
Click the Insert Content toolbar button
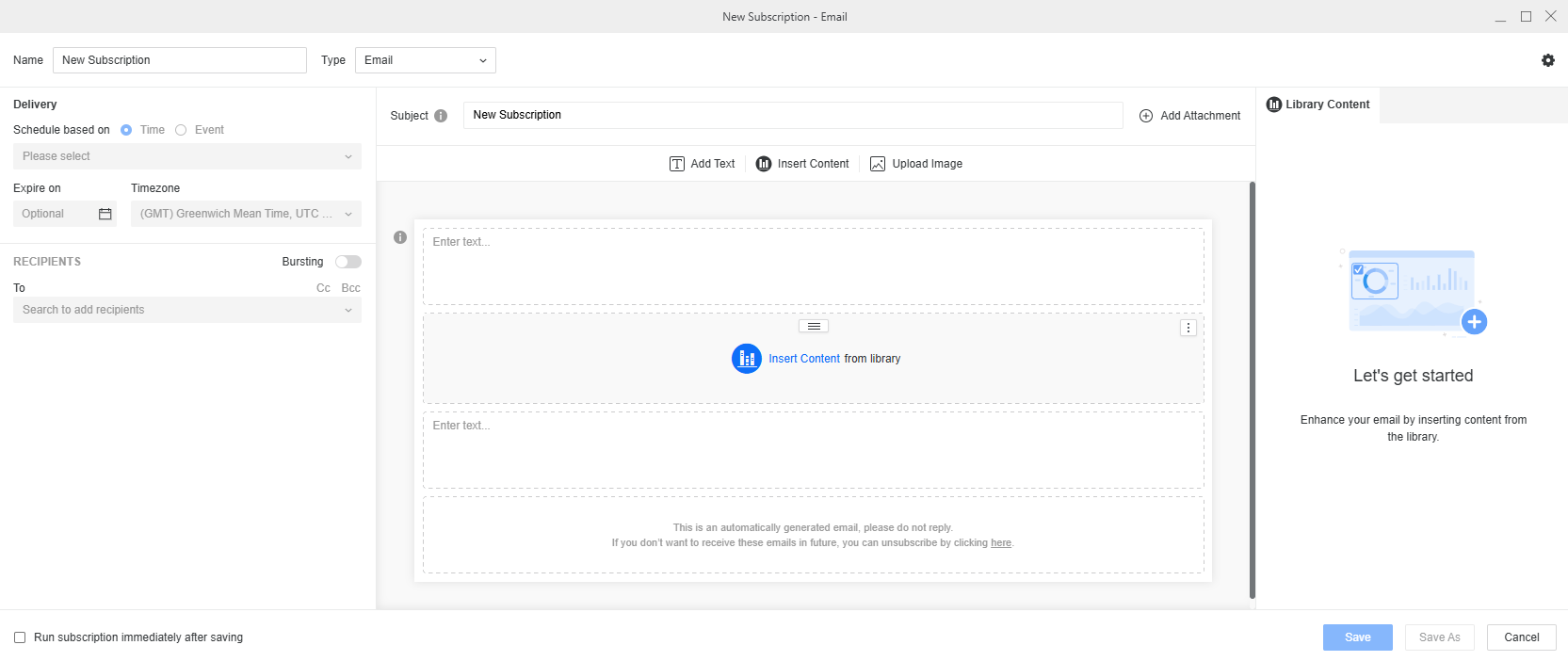point(802,164)
